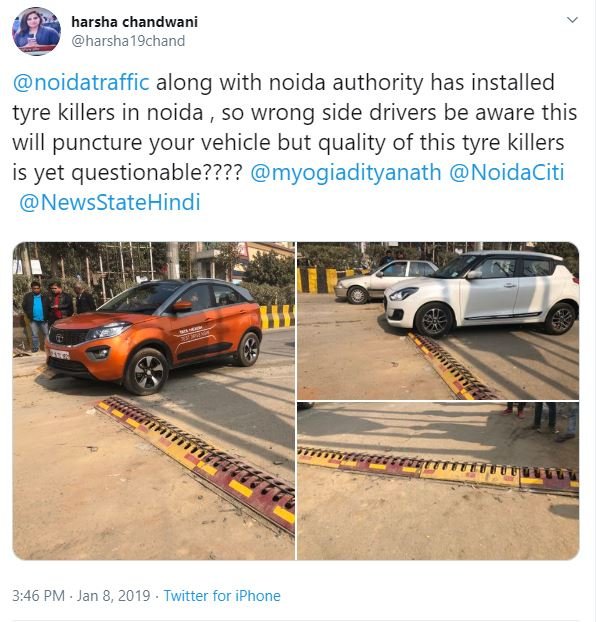Image resolution: width=596 pixels, height=622 pixels.
Task: Open the @noidatraffic mention
Action: click(81, 83)
